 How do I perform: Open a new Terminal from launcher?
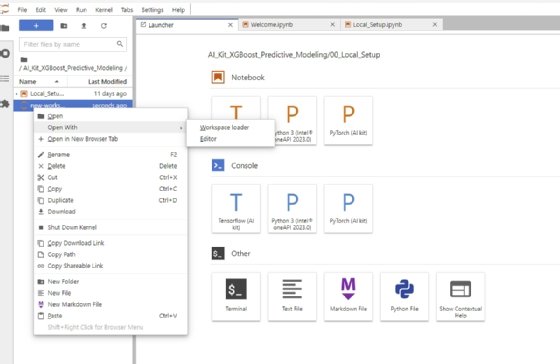[x=236, y=297]
